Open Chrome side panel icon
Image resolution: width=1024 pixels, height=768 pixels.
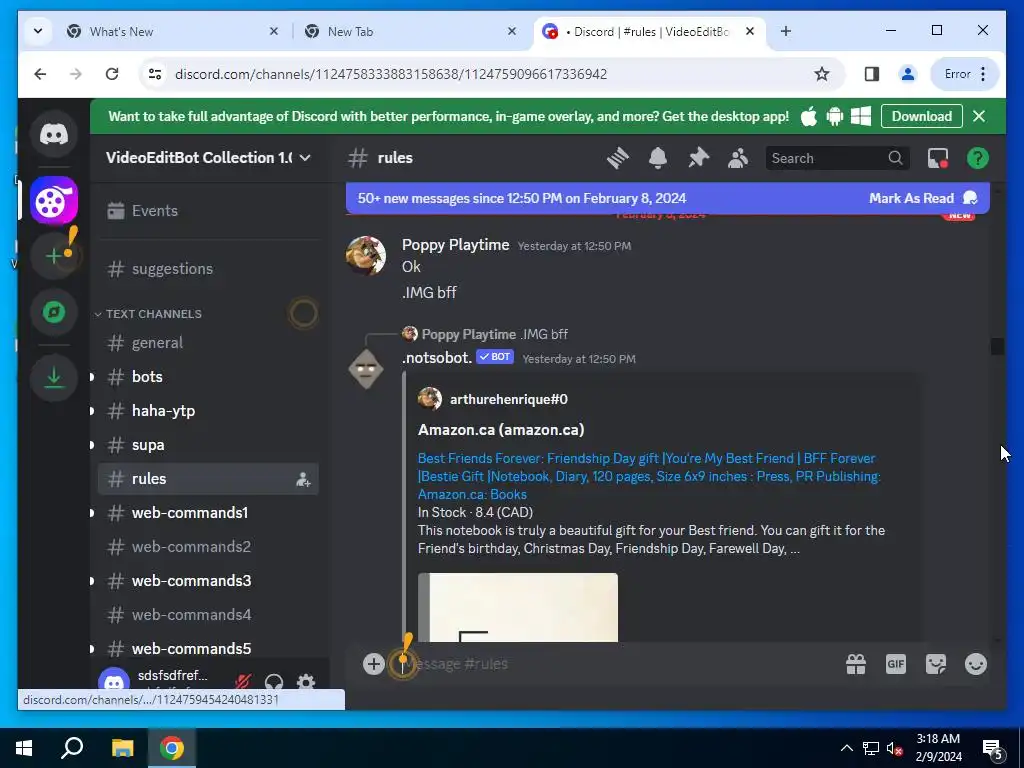point(871,74)
